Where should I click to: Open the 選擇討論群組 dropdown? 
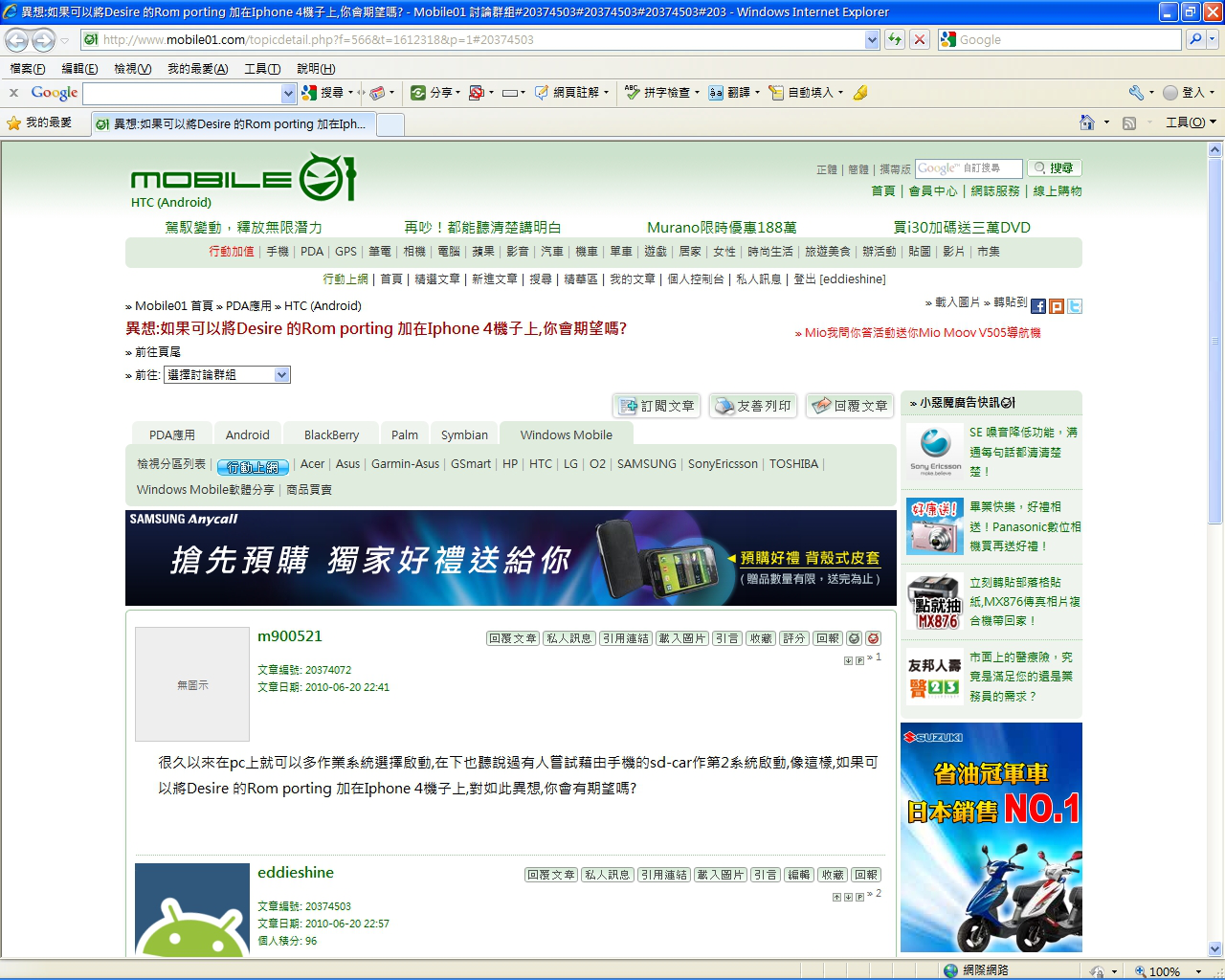tap(227, 375)
